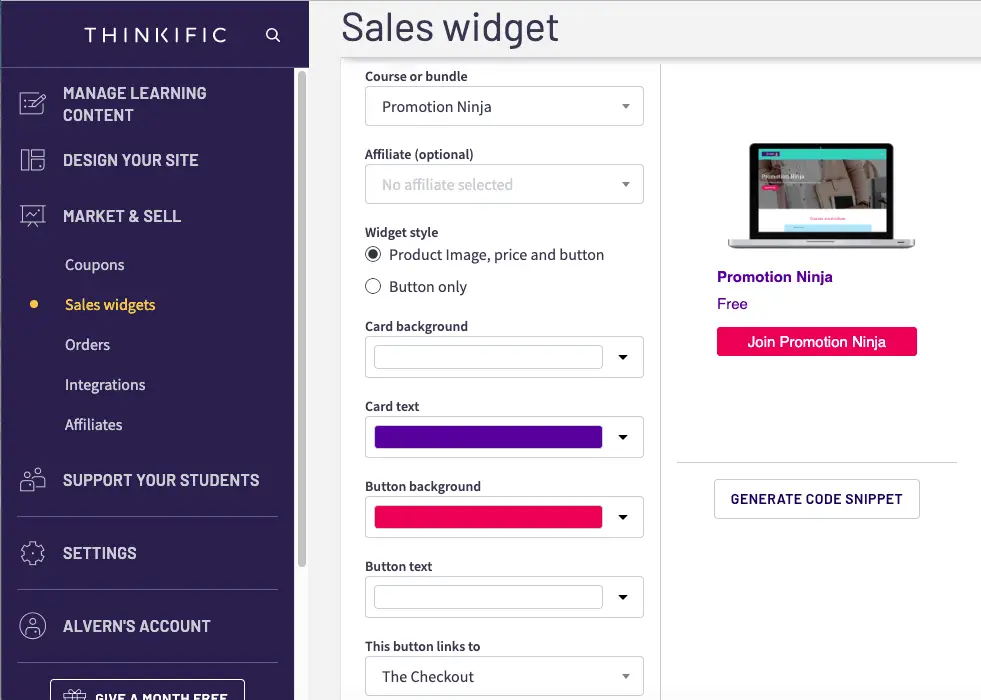Click the Settings gear icon
981x700 pixels.
[x=33, y=553]
